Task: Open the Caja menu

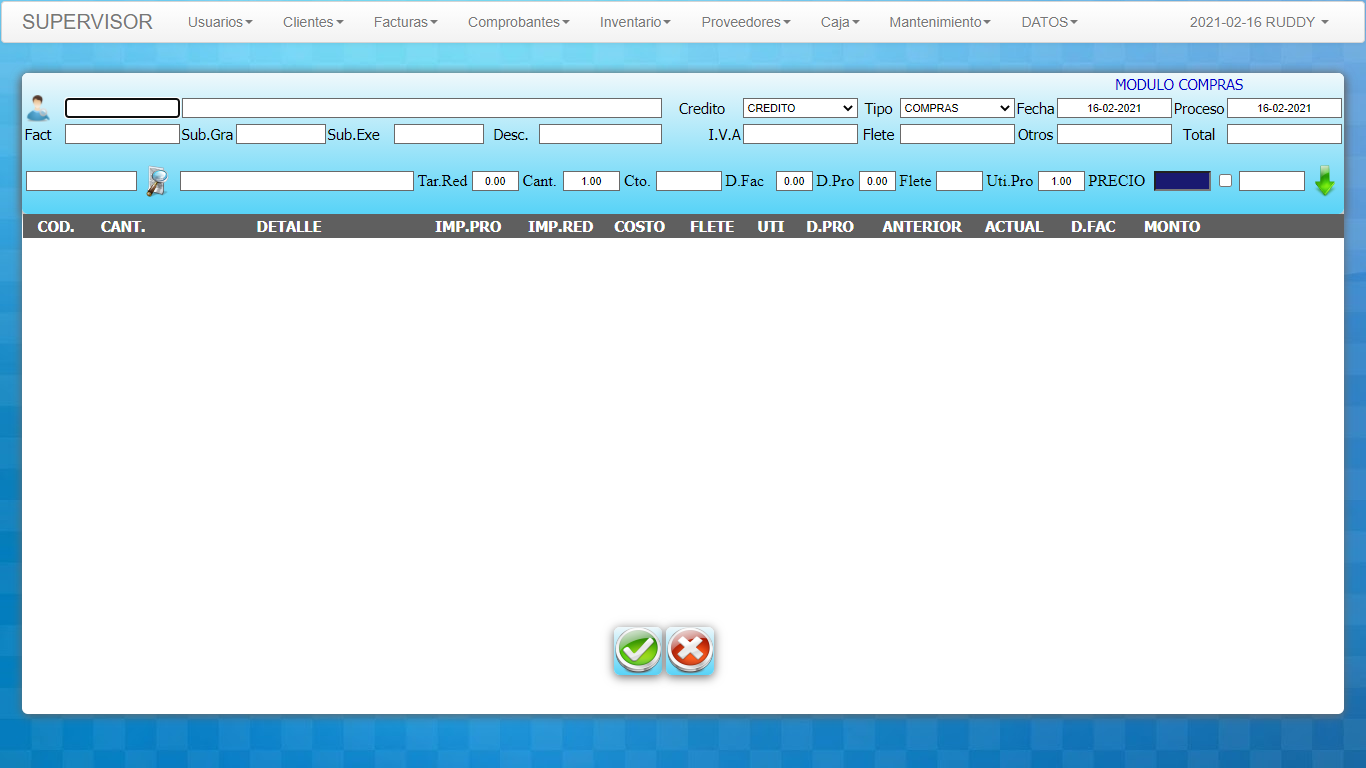Action: [840, 22]
